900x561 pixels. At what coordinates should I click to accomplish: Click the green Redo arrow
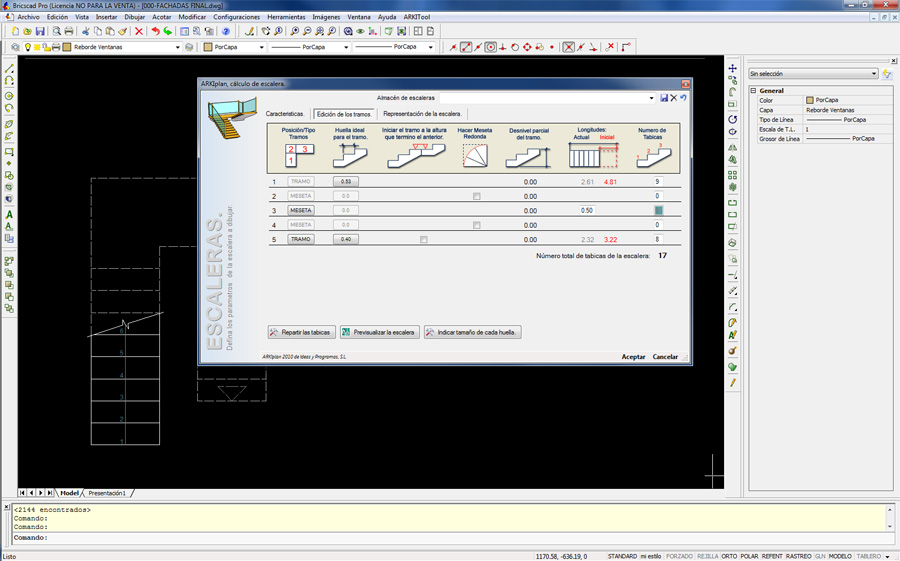click(x=168, y=31)
